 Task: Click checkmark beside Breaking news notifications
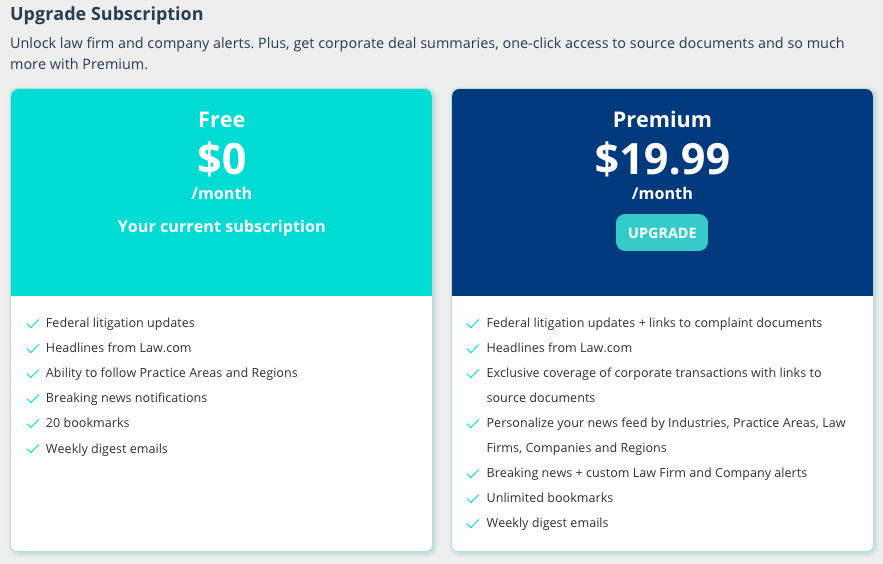[33, 399]
